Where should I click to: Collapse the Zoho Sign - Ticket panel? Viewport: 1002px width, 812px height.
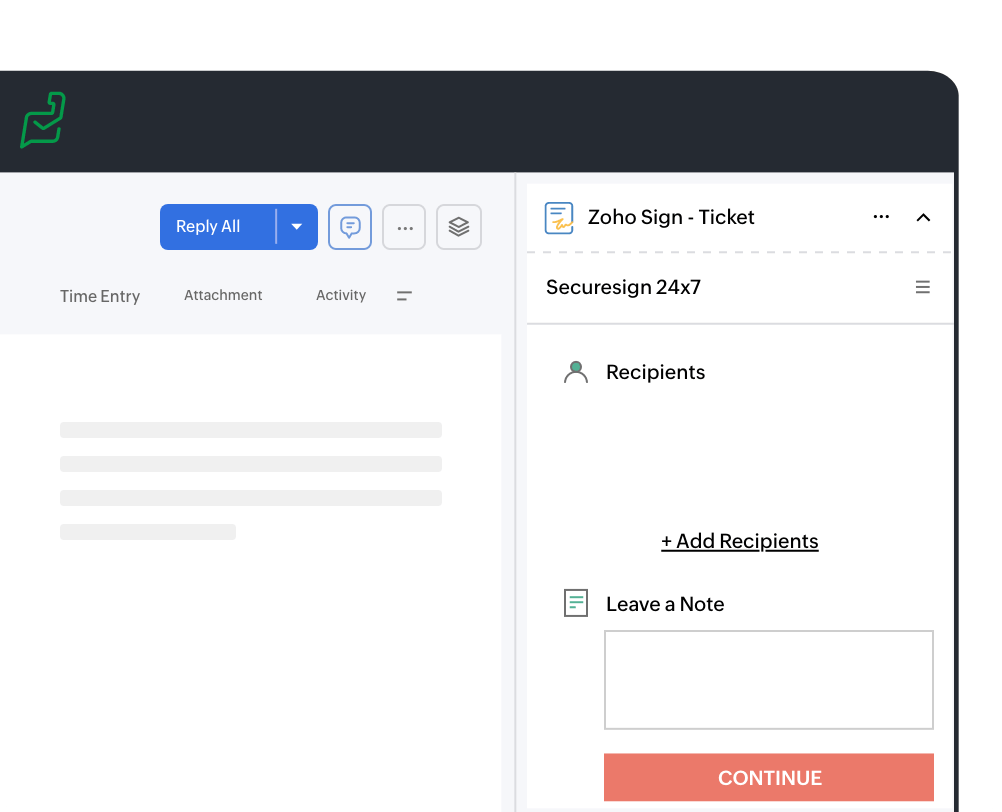click(923, 218)
